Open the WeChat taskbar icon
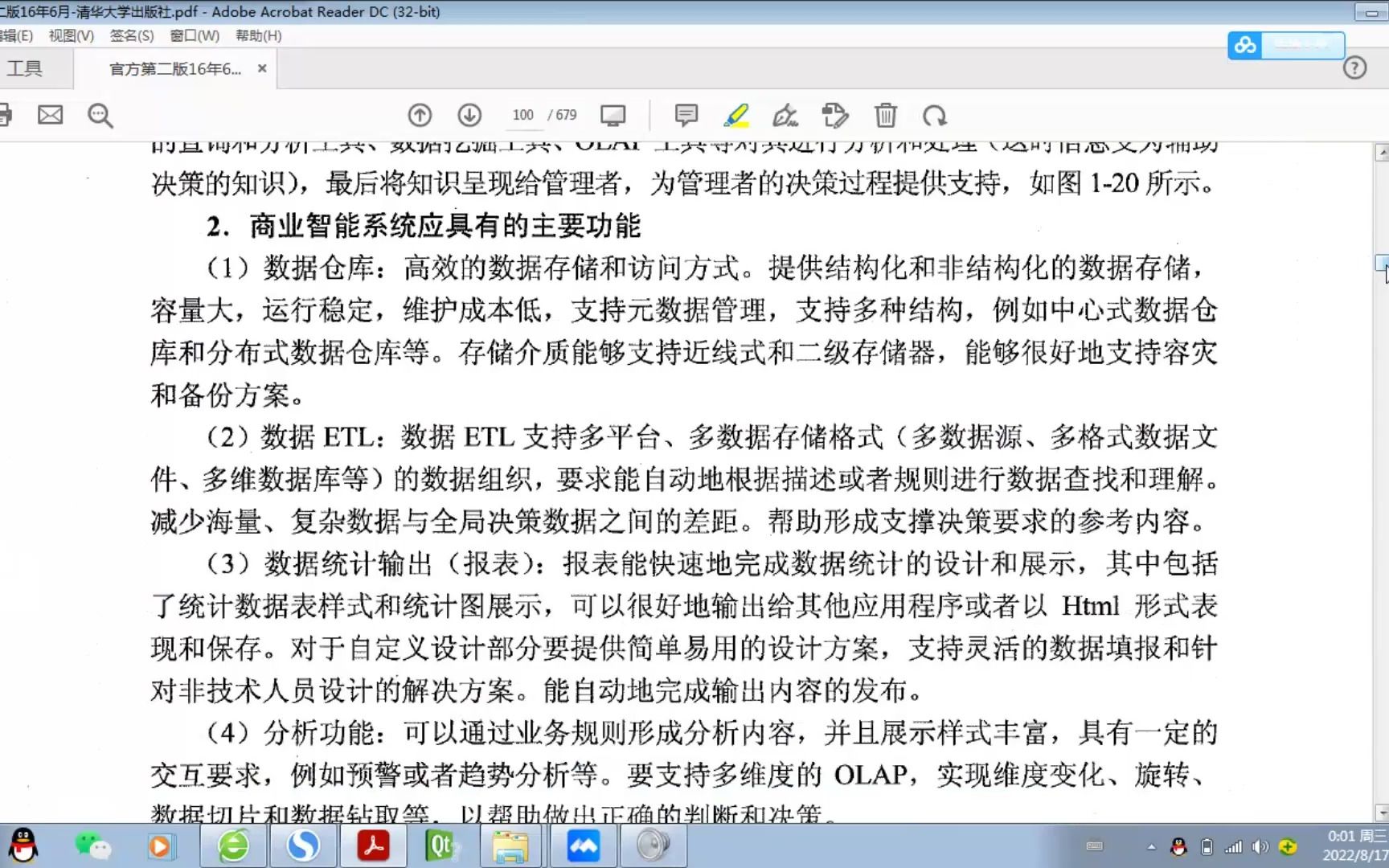Screen dimensions: 1389x868 click(x=92, y=846)
